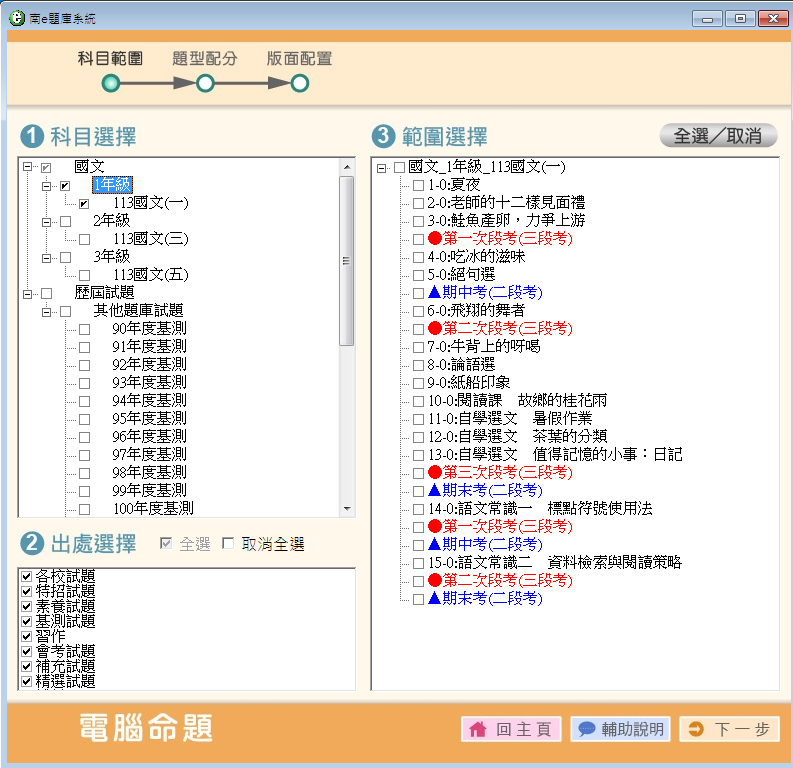
Task: Toggle the 全選 source checkbox
Action: (x=165, y=544)
